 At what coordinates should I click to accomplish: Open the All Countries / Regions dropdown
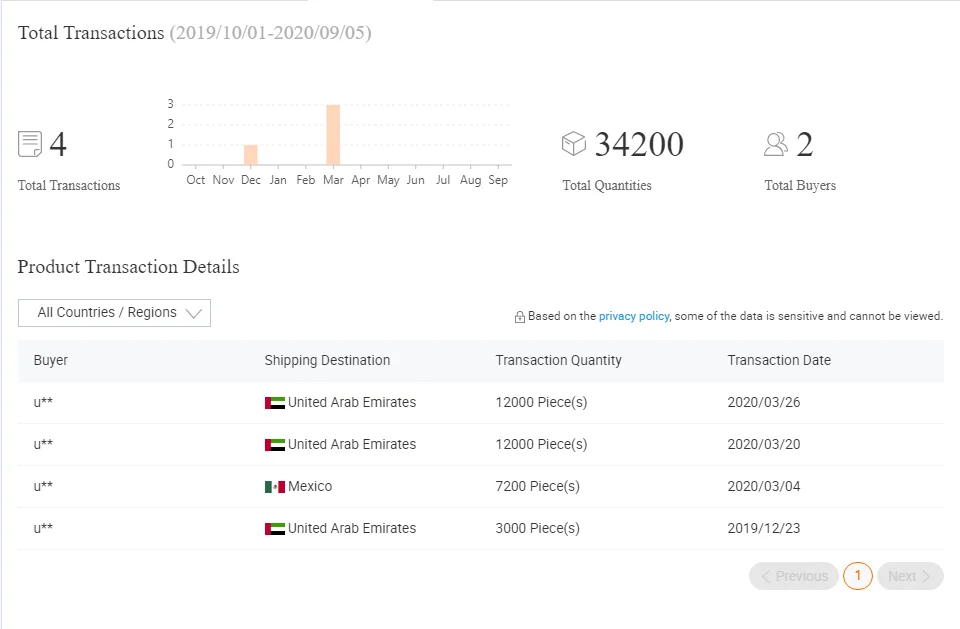(114, 313)
